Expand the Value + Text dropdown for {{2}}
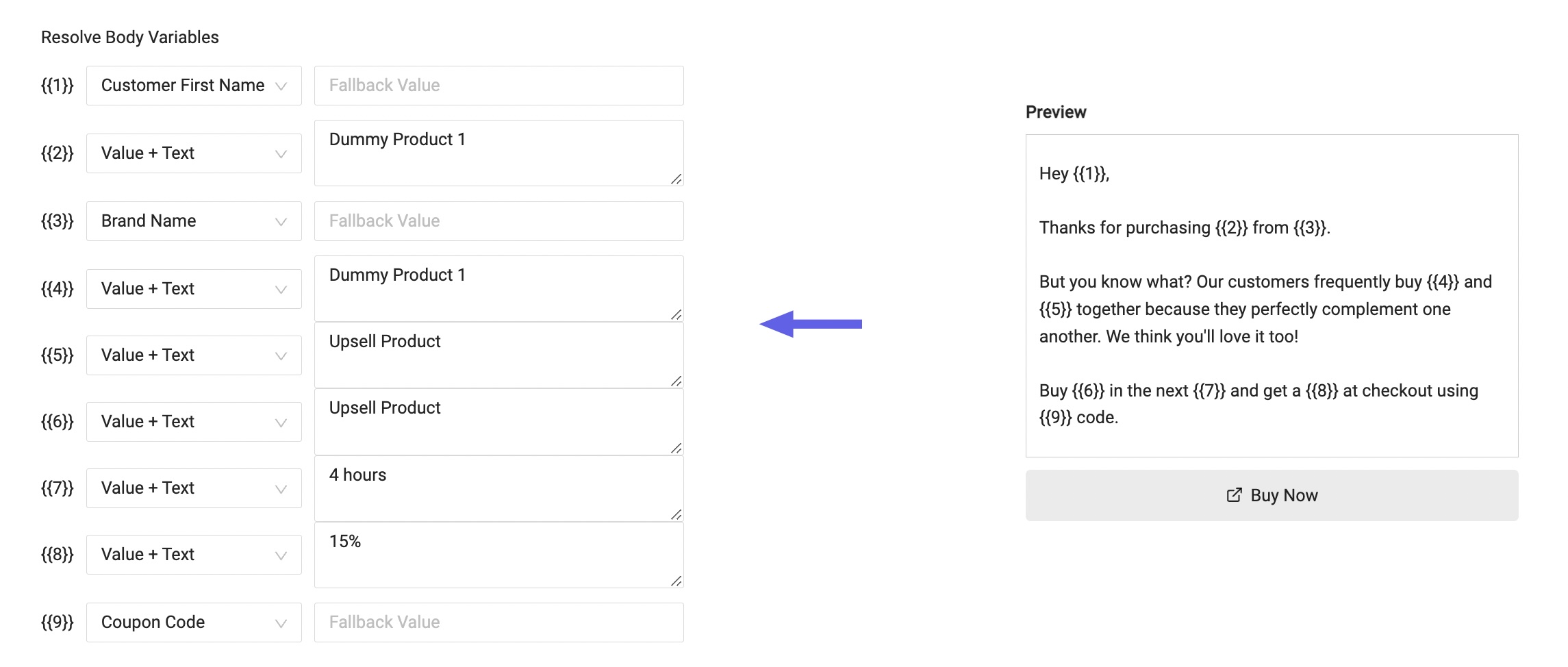The width and height of the screenshot is (1568, 667). pos(194,153)
